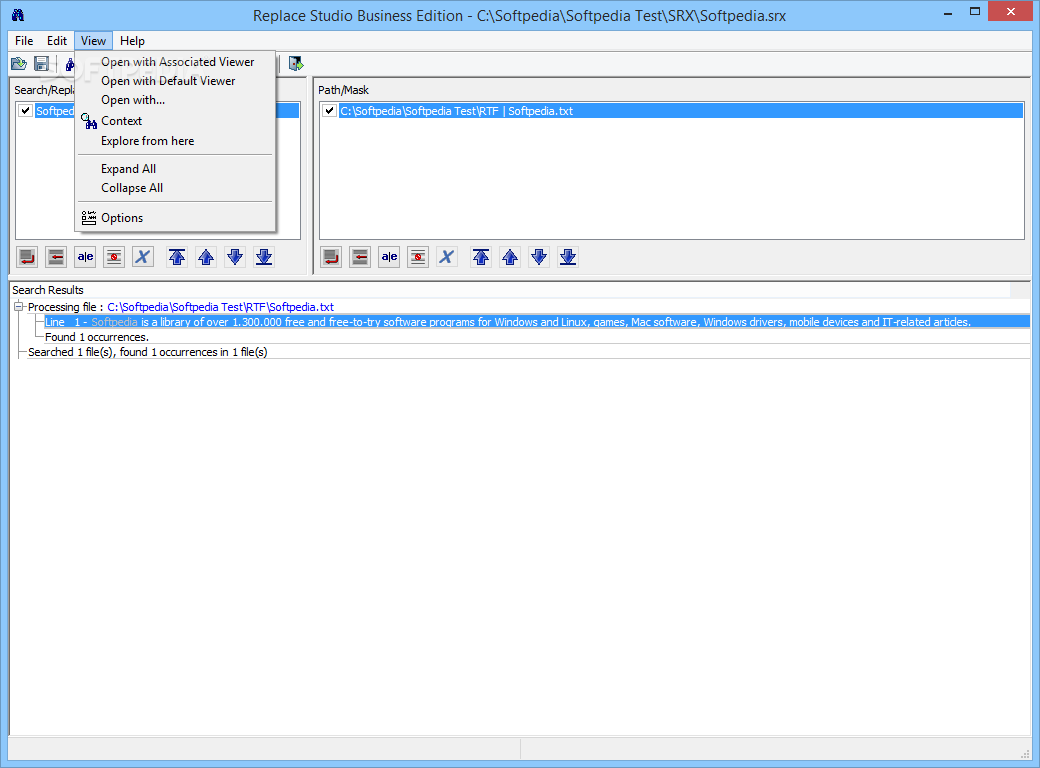Open the Help menu

pyautogui.click(x=132, y=40)
